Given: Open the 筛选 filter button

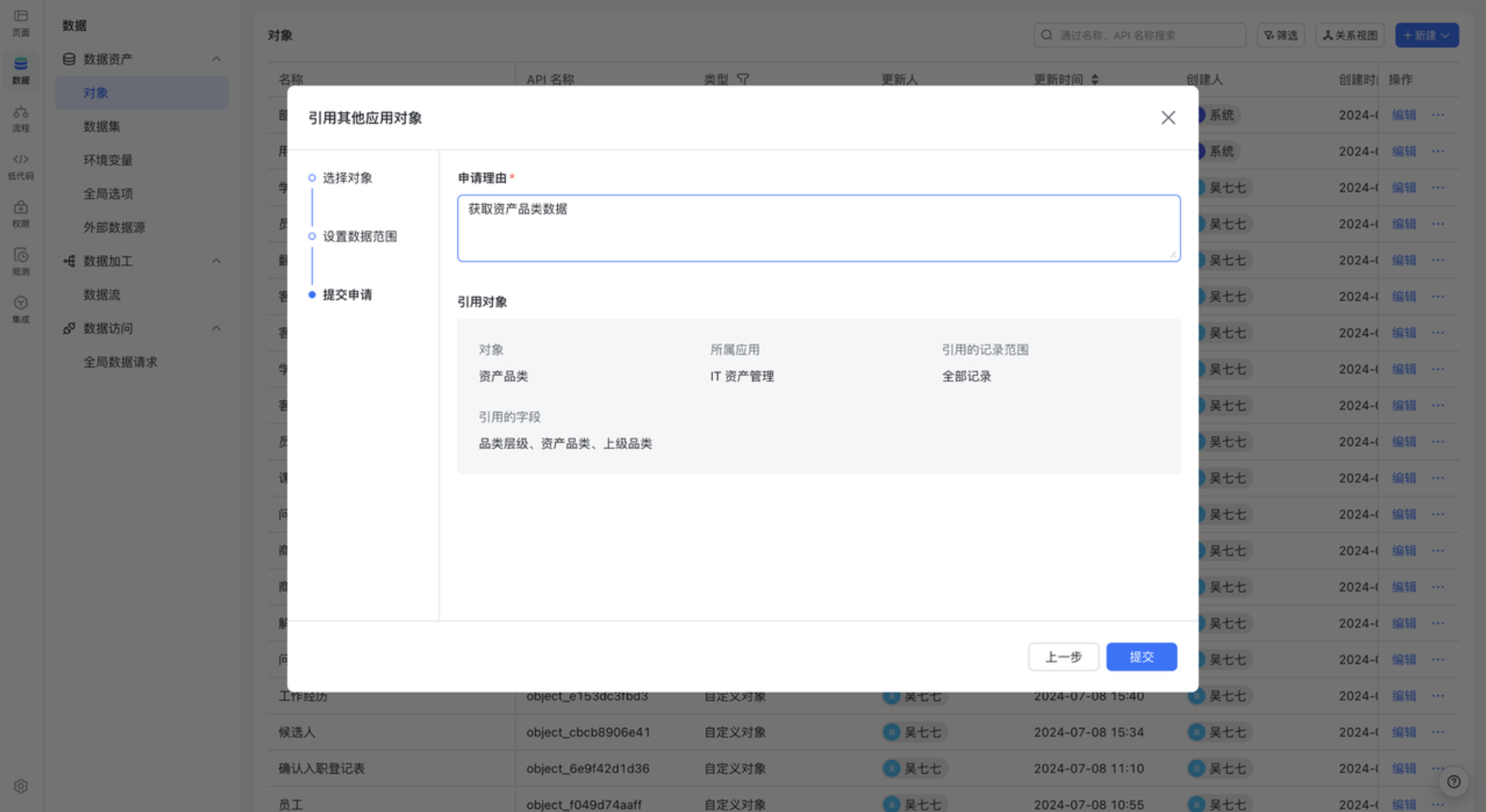Looking at the screenshot, I should pyautogui.click(x=1280, y=35).
